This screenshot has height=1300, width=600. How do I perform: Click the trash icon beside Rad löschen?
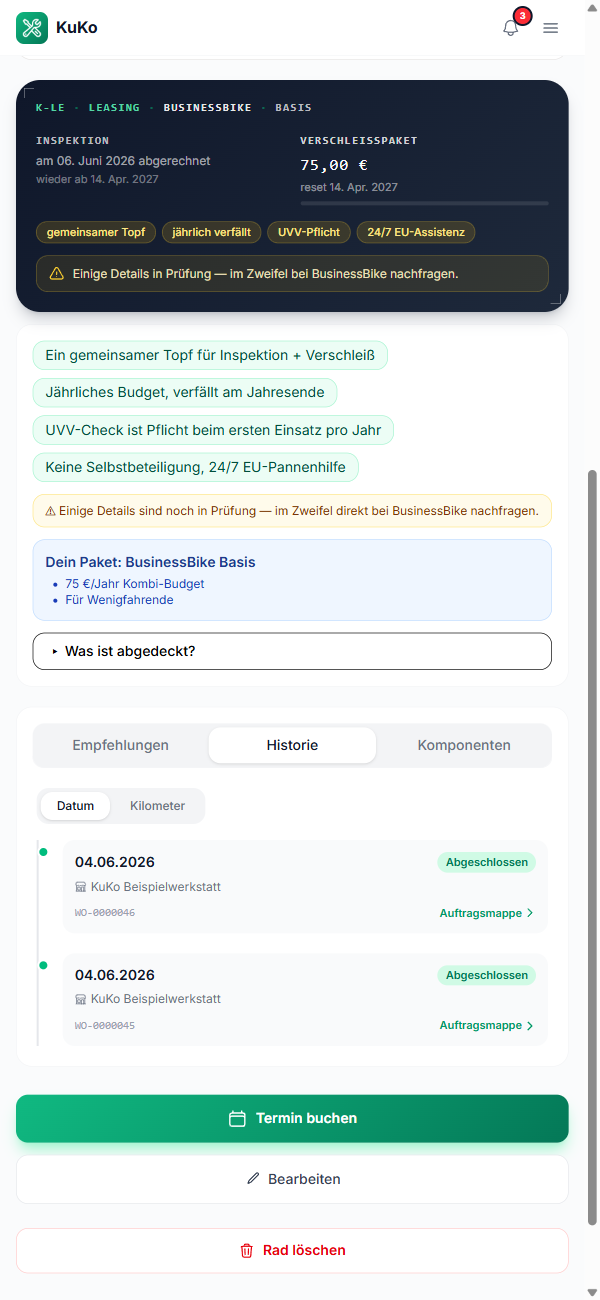tap(247, 1250)
